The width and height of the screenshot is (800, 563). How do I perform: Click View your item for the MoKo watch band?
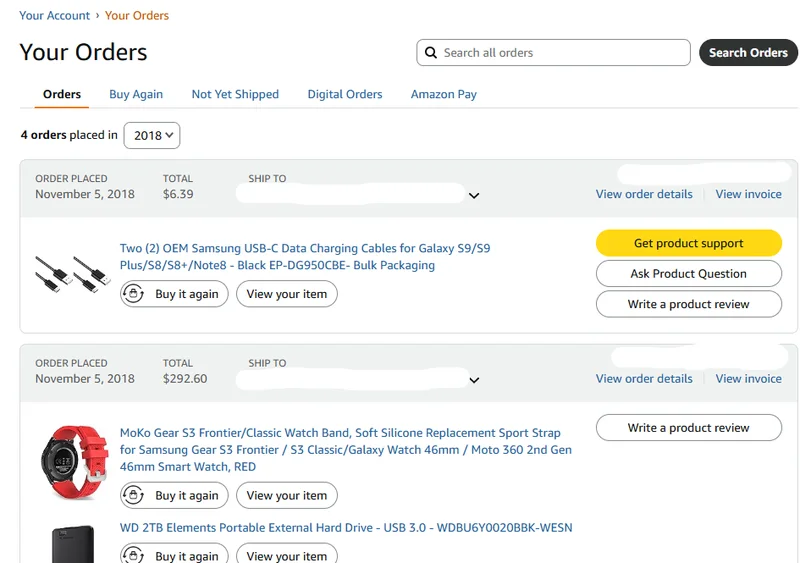(287, 495)
